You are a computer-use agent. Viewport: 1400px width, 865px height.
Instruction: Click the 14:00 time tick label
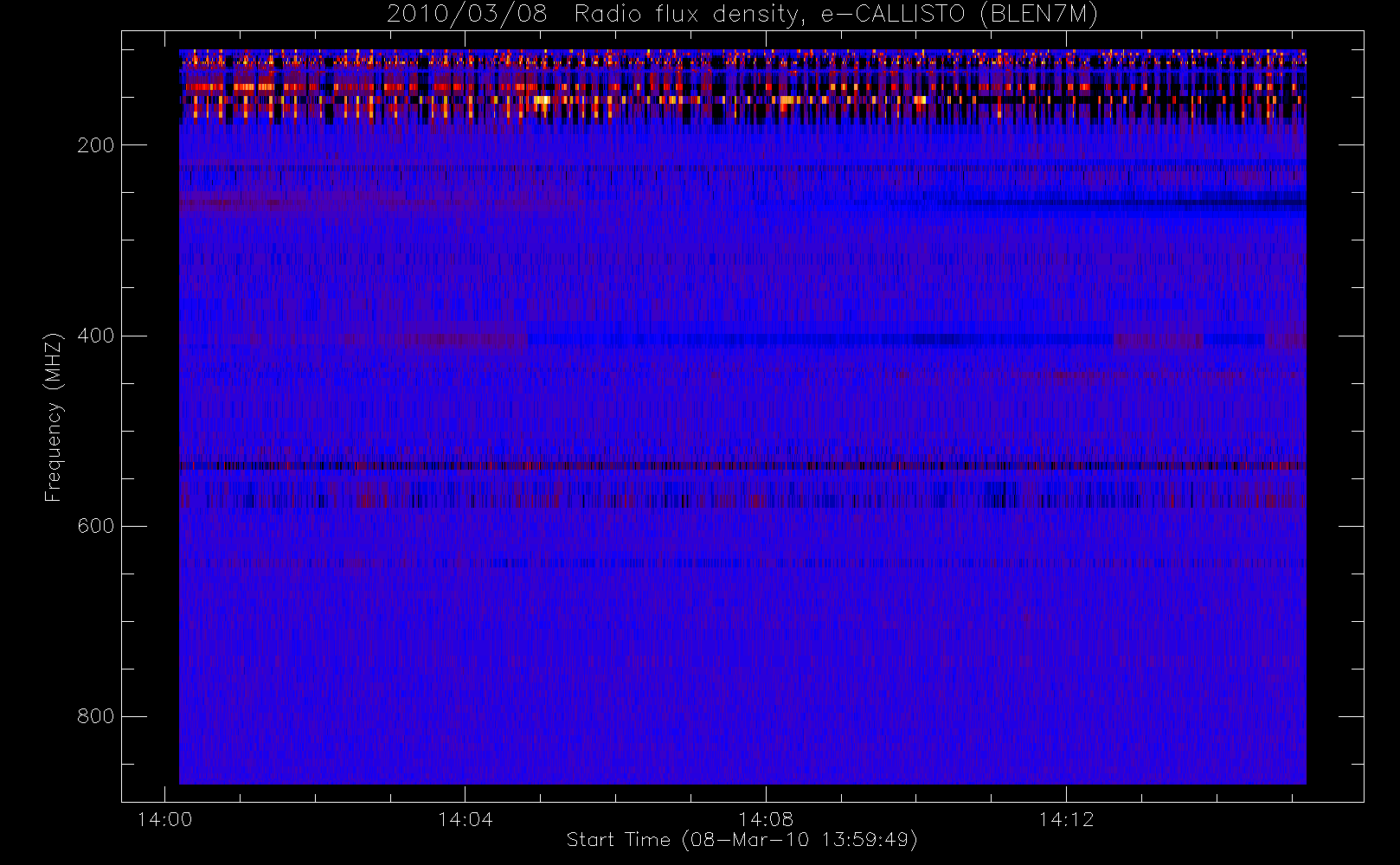164,819
